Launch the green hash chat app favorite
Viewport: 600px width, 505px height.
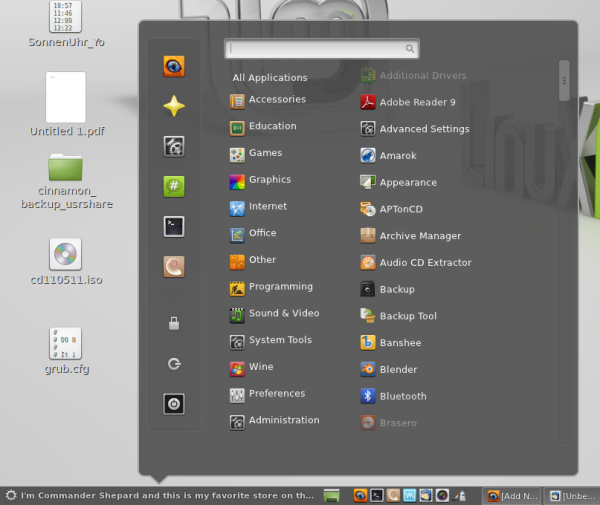pos(174,186)
